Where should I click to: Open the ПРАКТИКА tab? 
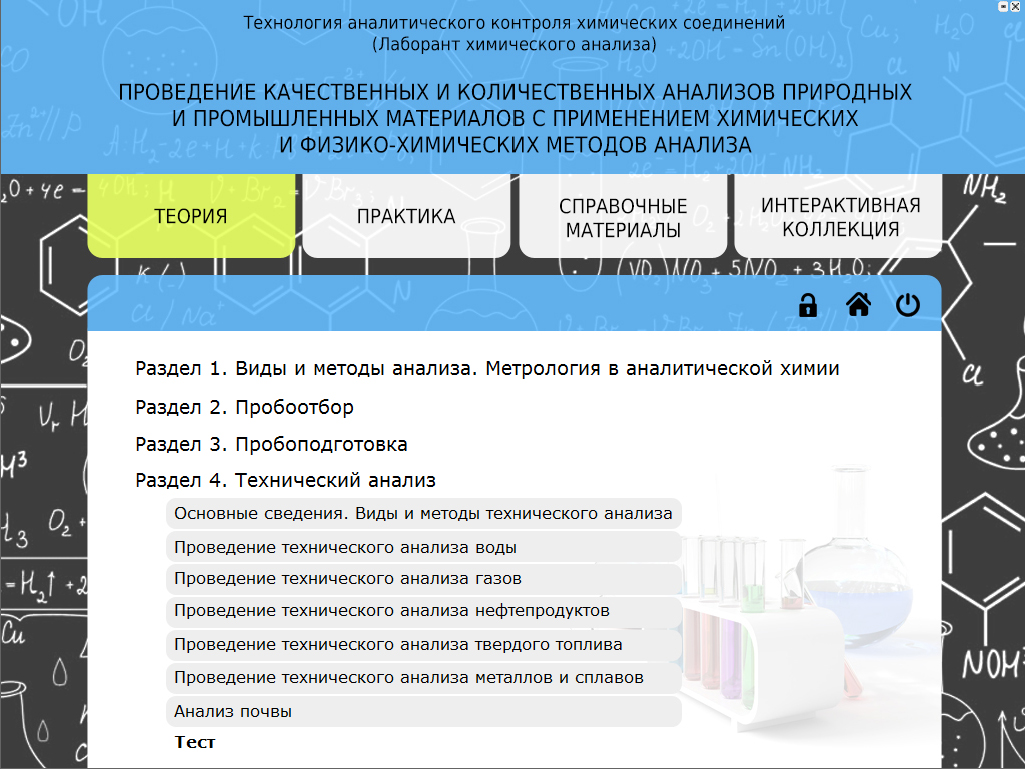click(406, 216)
